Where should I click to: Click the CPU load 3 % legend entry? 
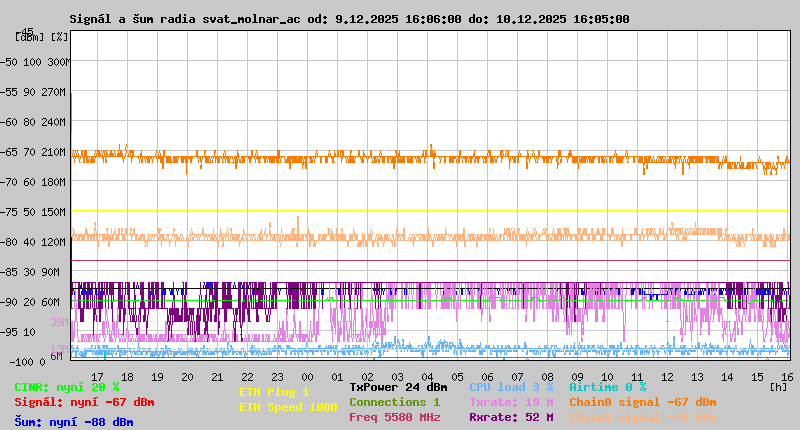(x=510, y=387)
